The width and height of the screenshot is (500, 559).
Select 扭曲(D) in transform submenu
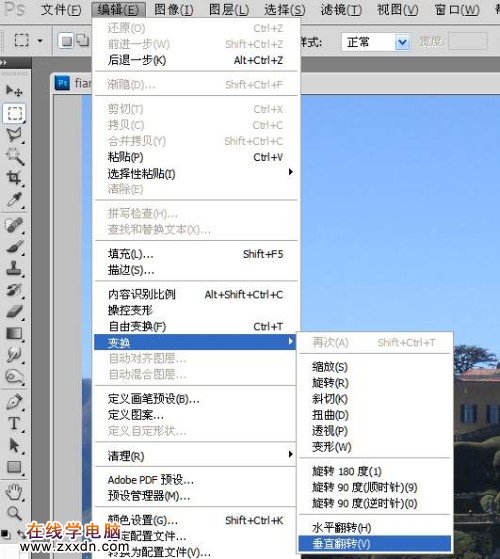[x=375, y=415]
